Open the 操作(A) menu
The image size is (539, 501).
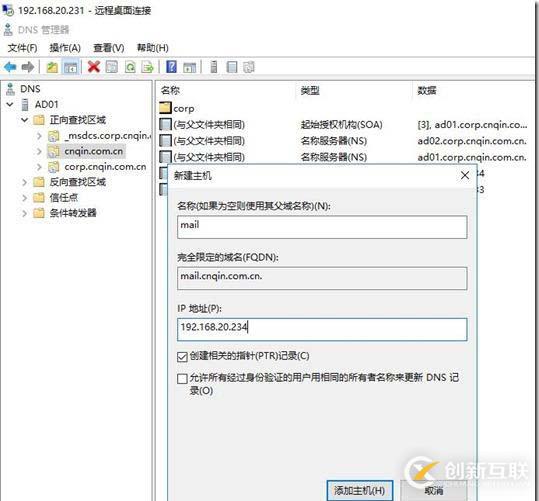click(x=65, y=48)
